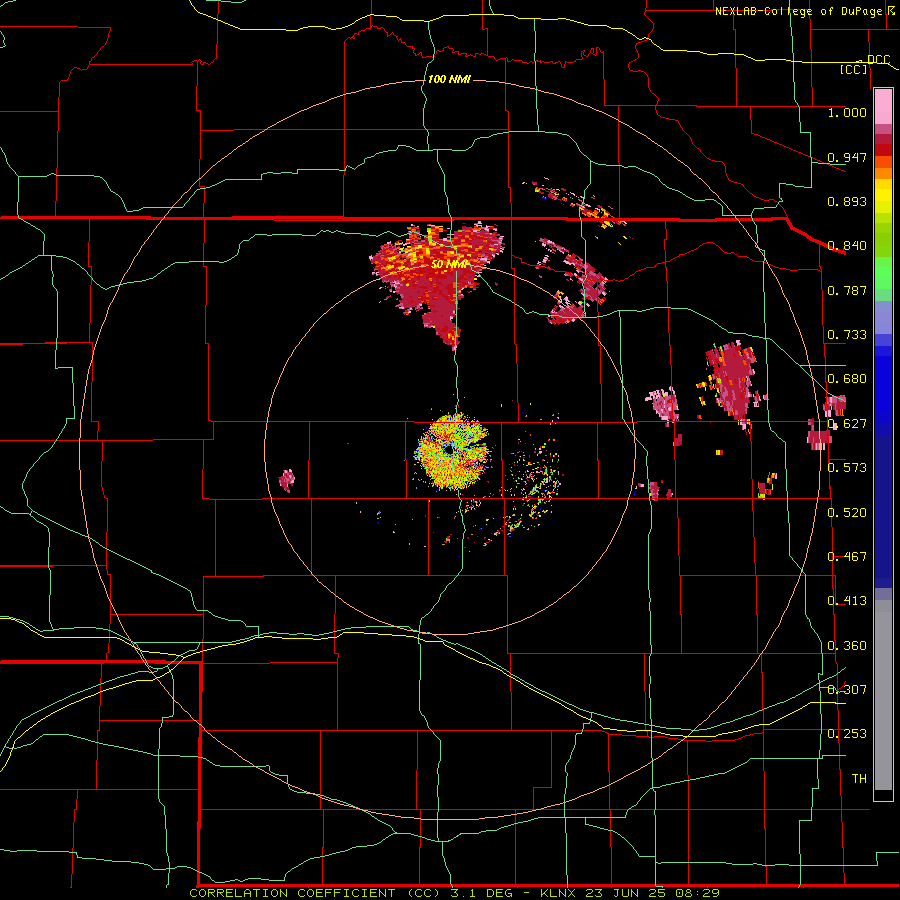Click the NEXLAB-College of DuPage credit text
The image size is (900, 900).
tap(798, 11)
